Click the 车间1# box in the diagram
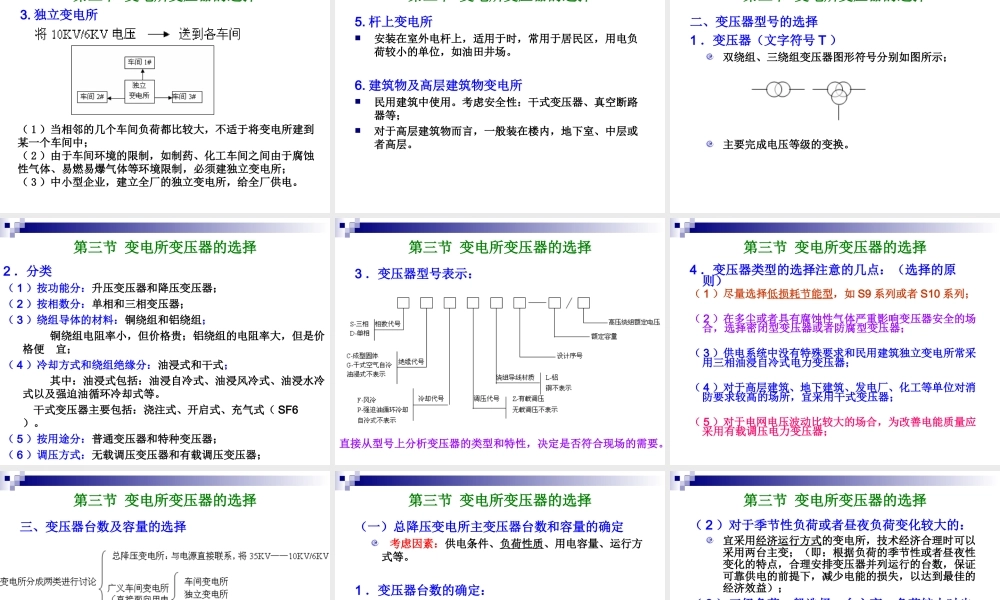 (x=140, y=61)
